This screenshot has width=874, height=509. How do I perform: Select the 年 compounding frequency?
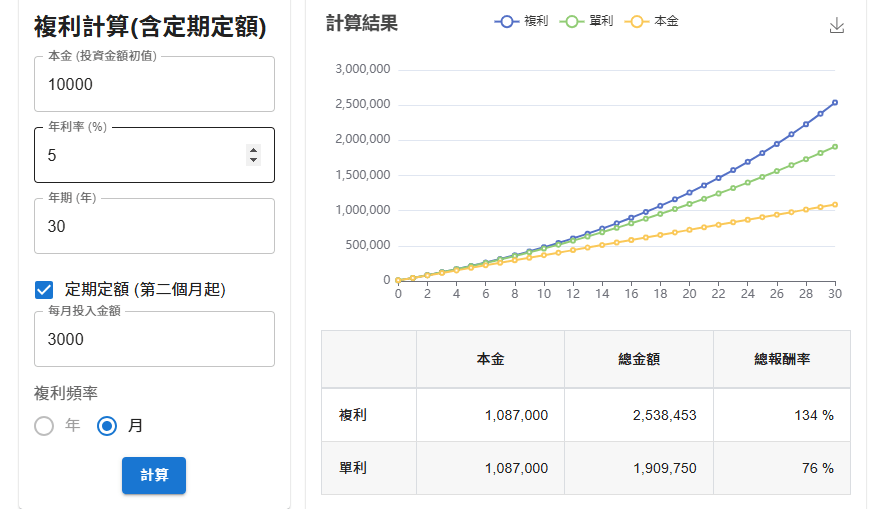point(44,426)
